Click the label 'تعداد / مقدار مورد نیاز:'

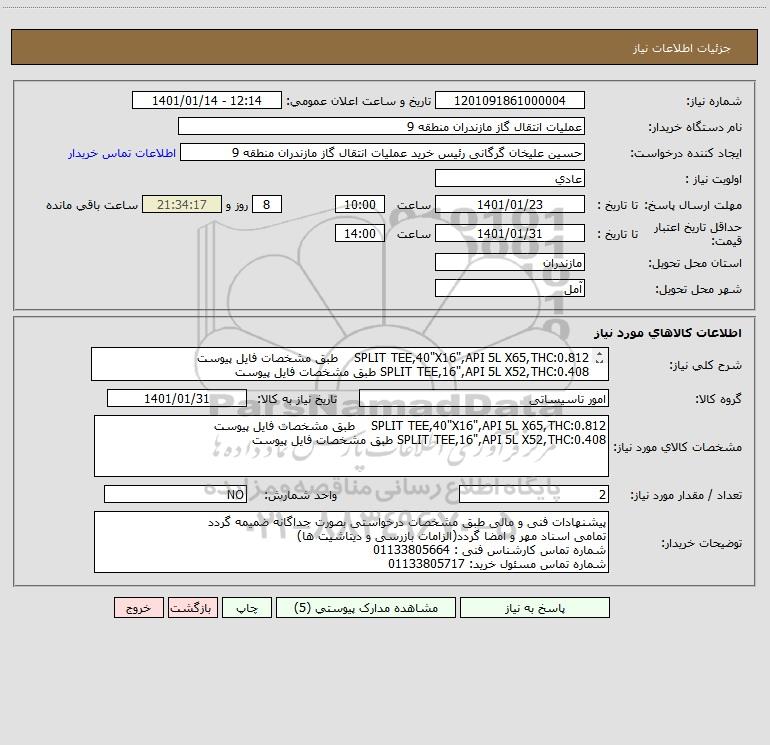pyautogui.click(x=686, y=496)
